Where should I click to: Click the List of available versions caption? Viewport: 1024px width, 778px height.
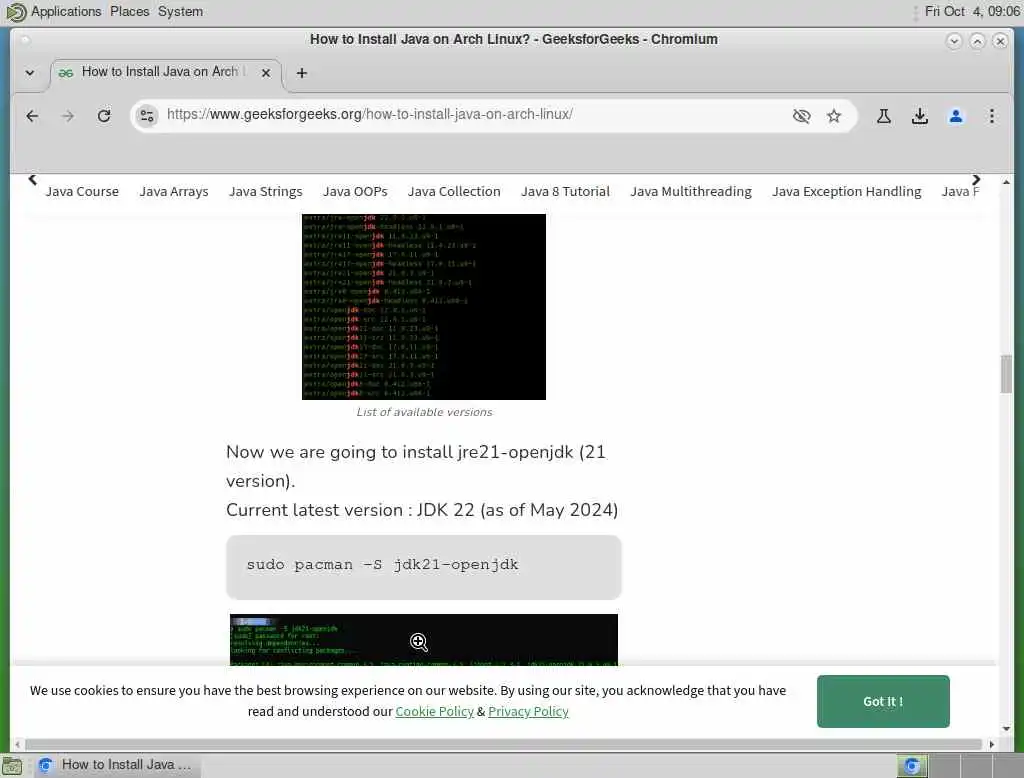(424, 412)
